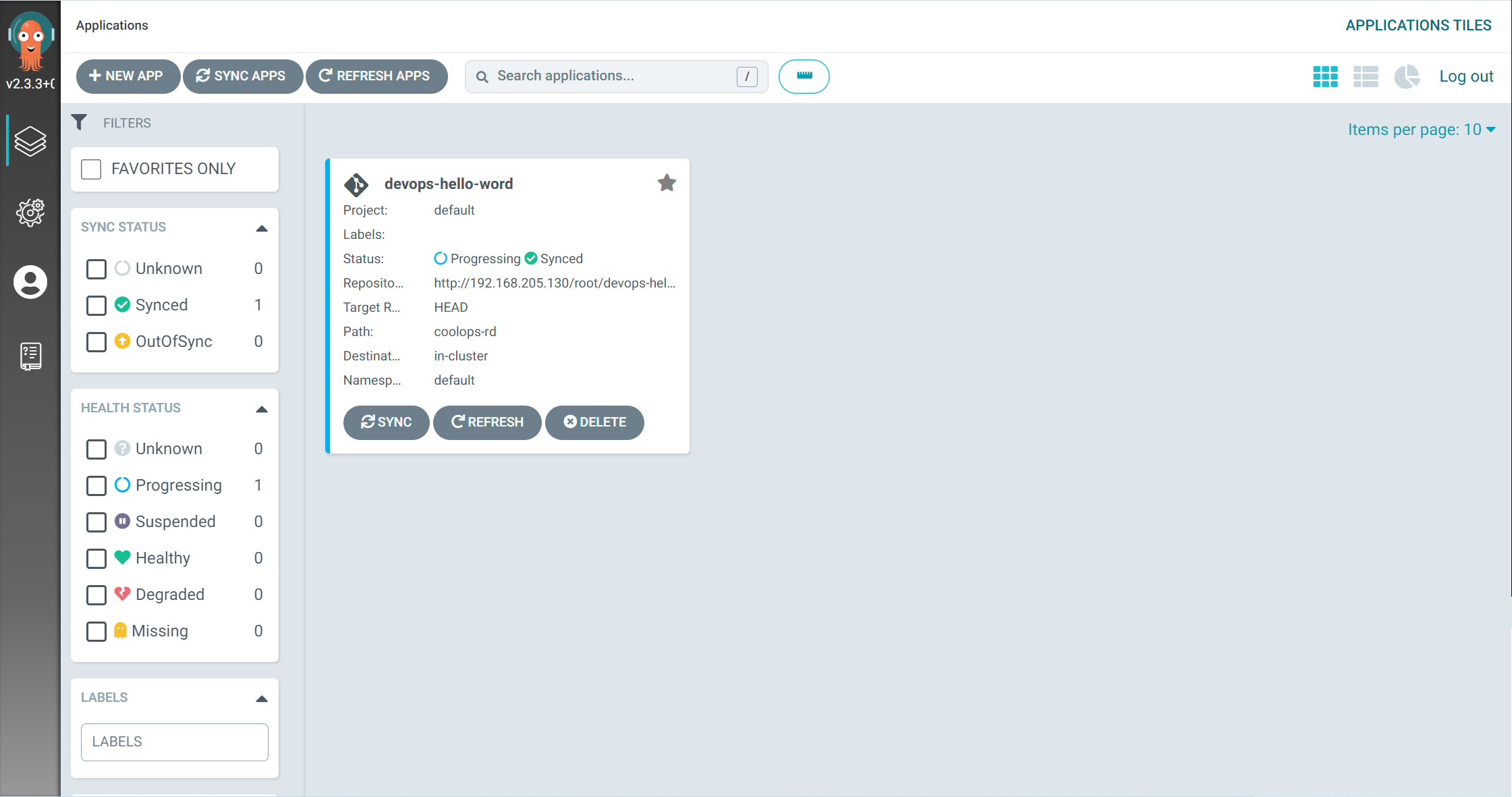This screenshot has width=1512, height=797.
Task: Click the v2.3.3 version label
Action: tap(30, 84)
